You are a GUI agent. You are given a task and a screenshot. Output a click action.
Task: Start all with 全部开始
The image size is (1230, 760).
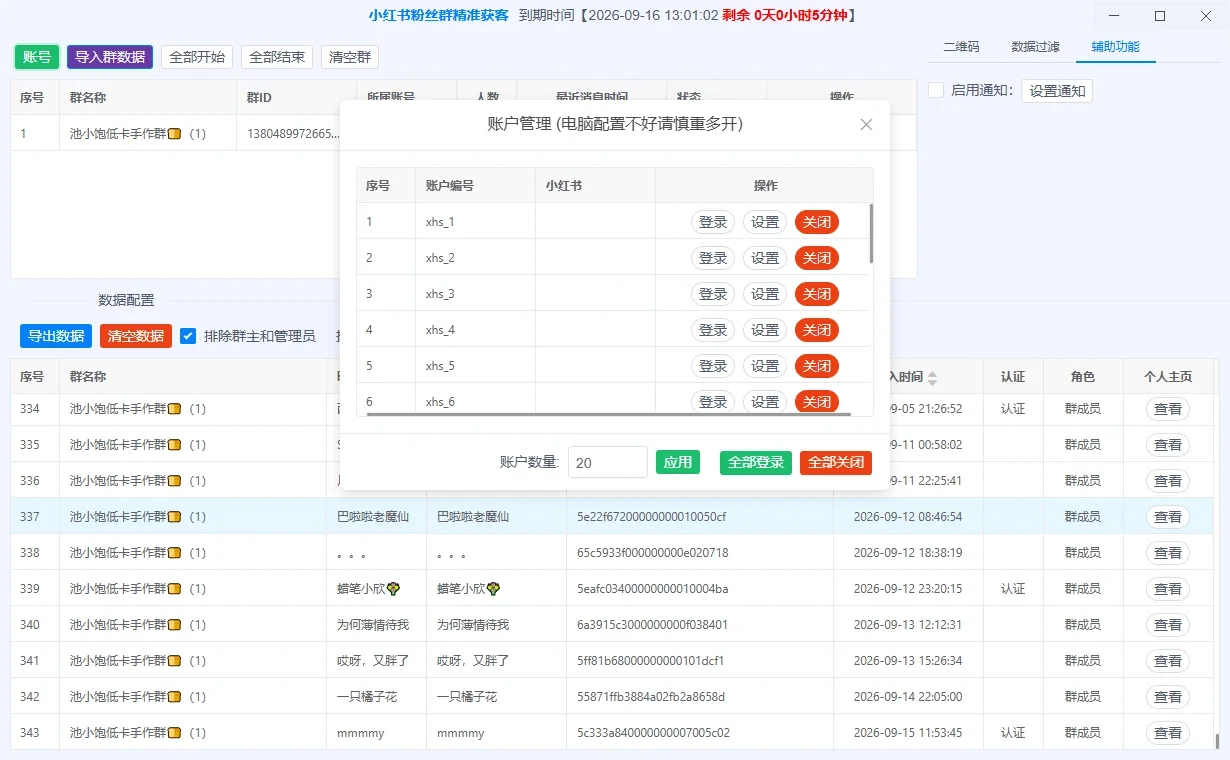coord(197,57)
